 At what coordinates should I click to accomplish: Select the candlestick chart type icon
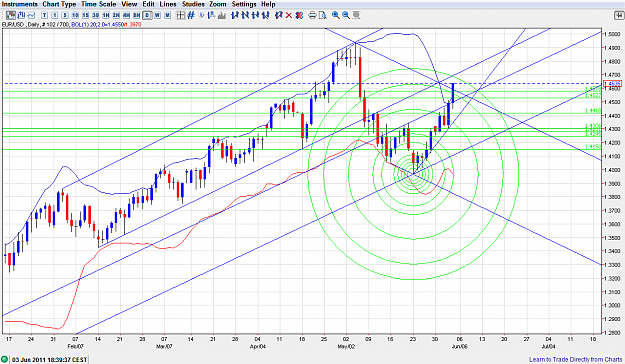[11, 15]
